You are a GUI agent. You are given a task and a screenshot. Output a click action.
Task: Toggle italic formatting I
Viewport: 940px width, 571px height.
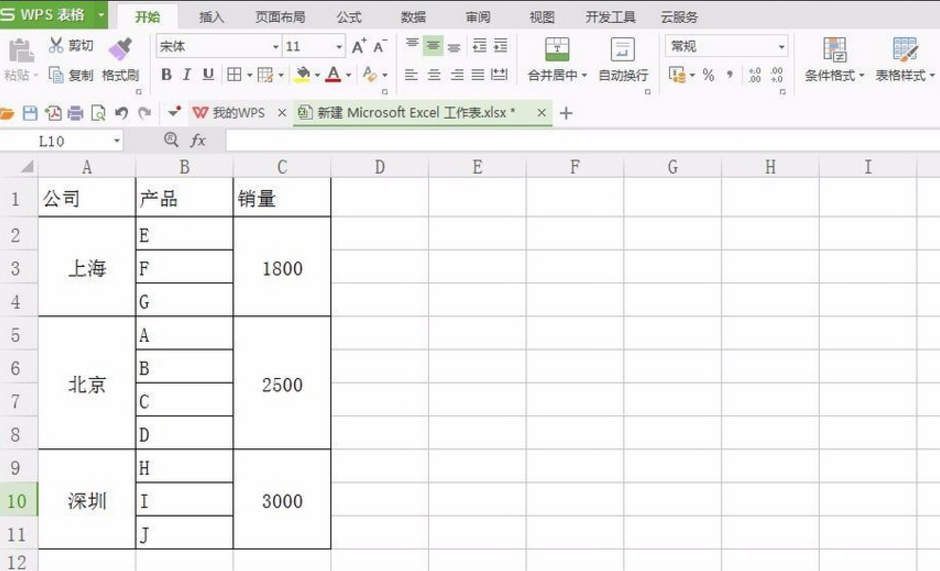(x=187, y=75)
